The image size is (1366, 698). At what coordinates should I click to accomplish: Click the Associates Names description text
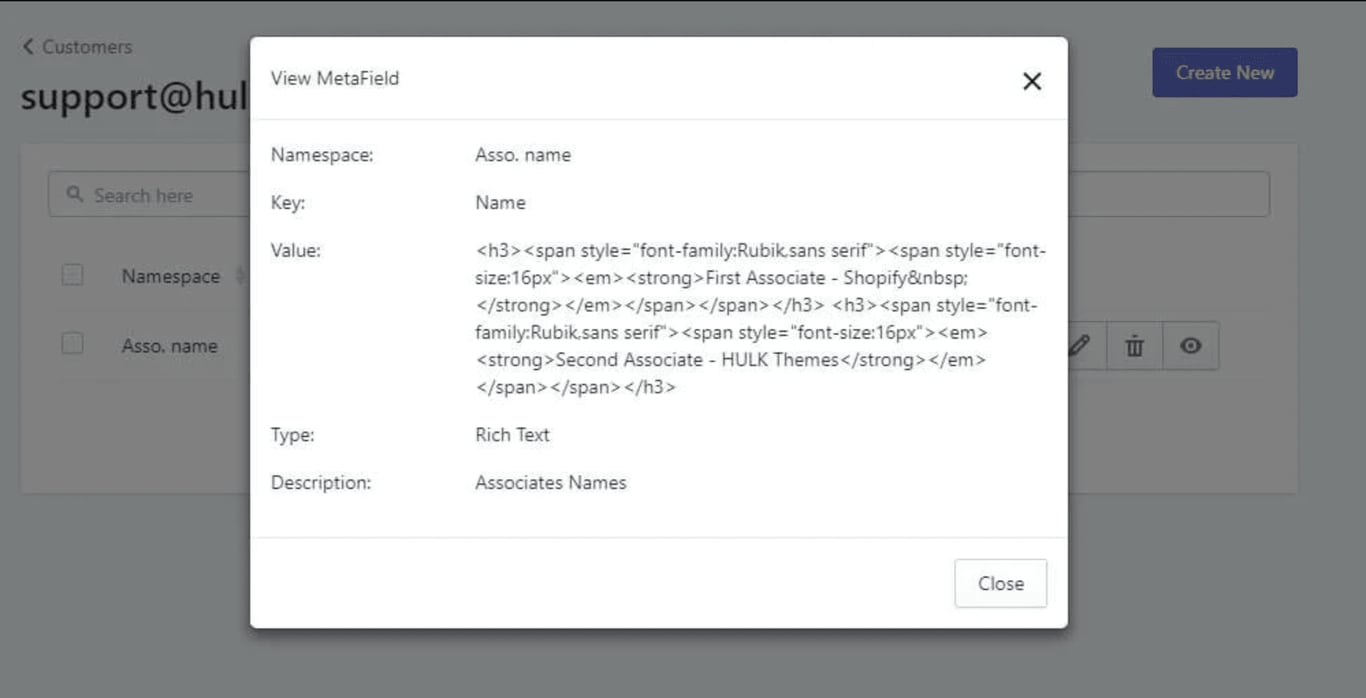pos(550,483)
